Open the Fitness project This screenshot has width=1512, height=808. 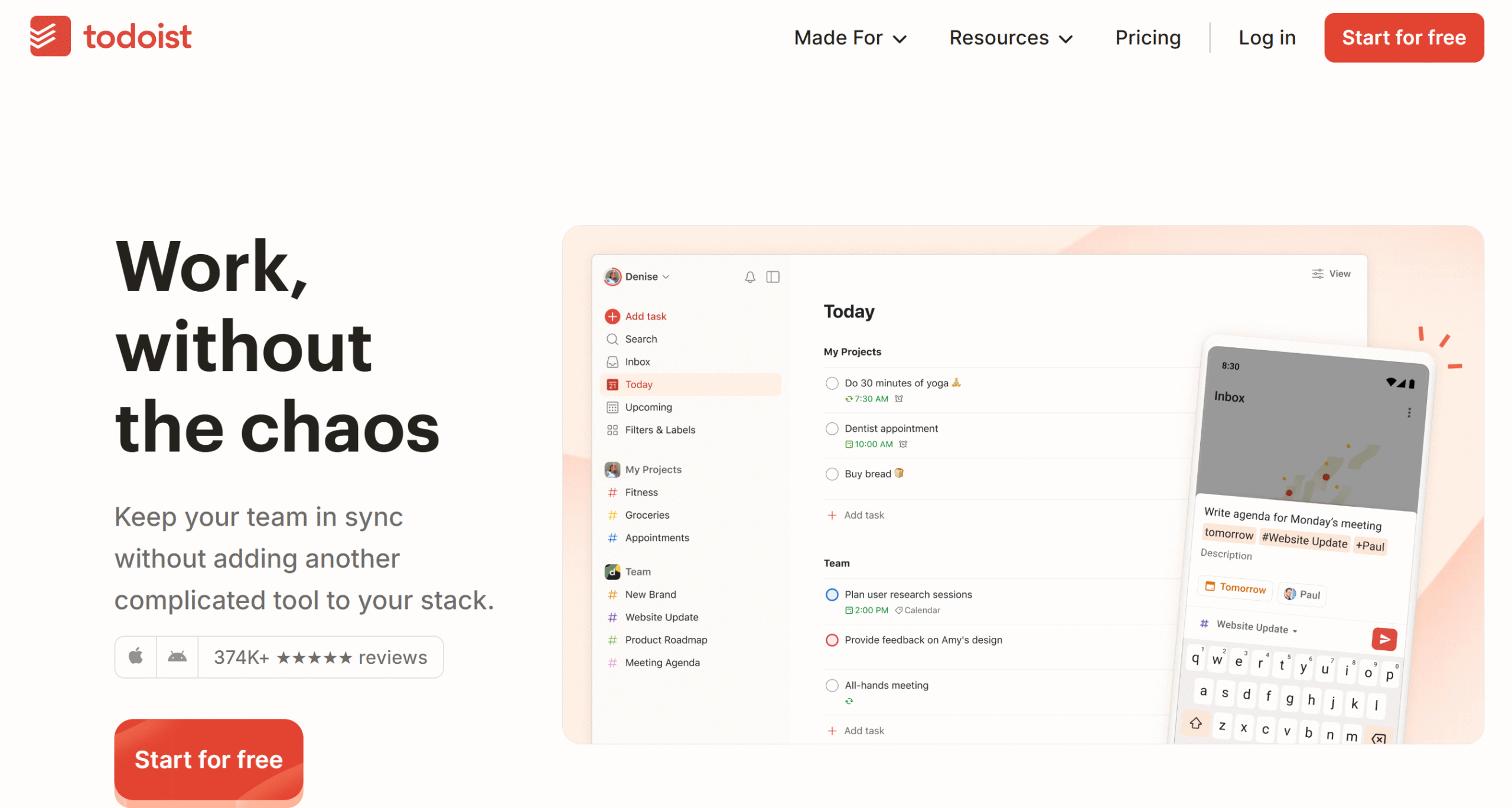(690, 492)
